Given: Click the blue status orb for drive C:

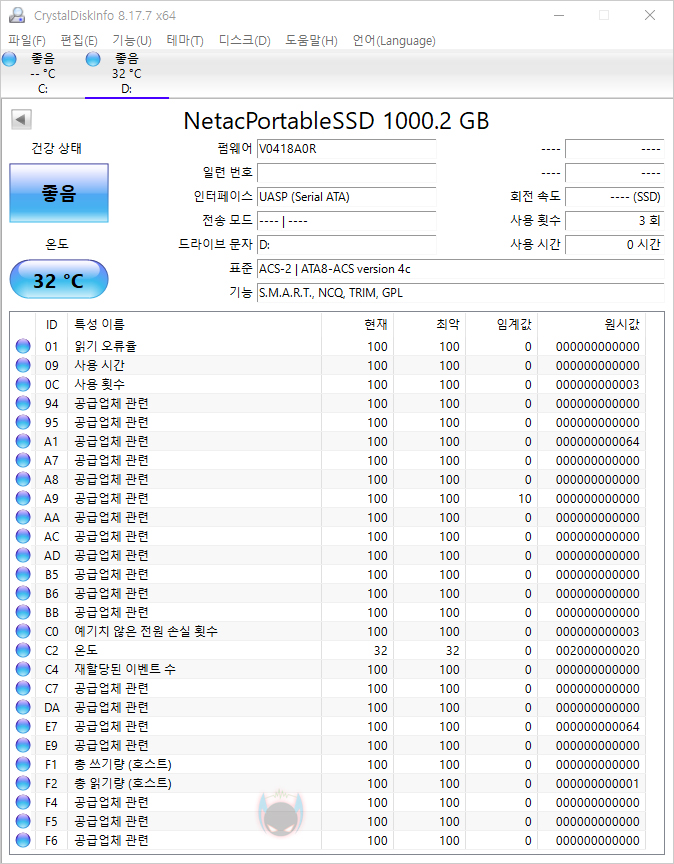Looking at the screenshot, I should pyautogui.click(x=9, y=58).
